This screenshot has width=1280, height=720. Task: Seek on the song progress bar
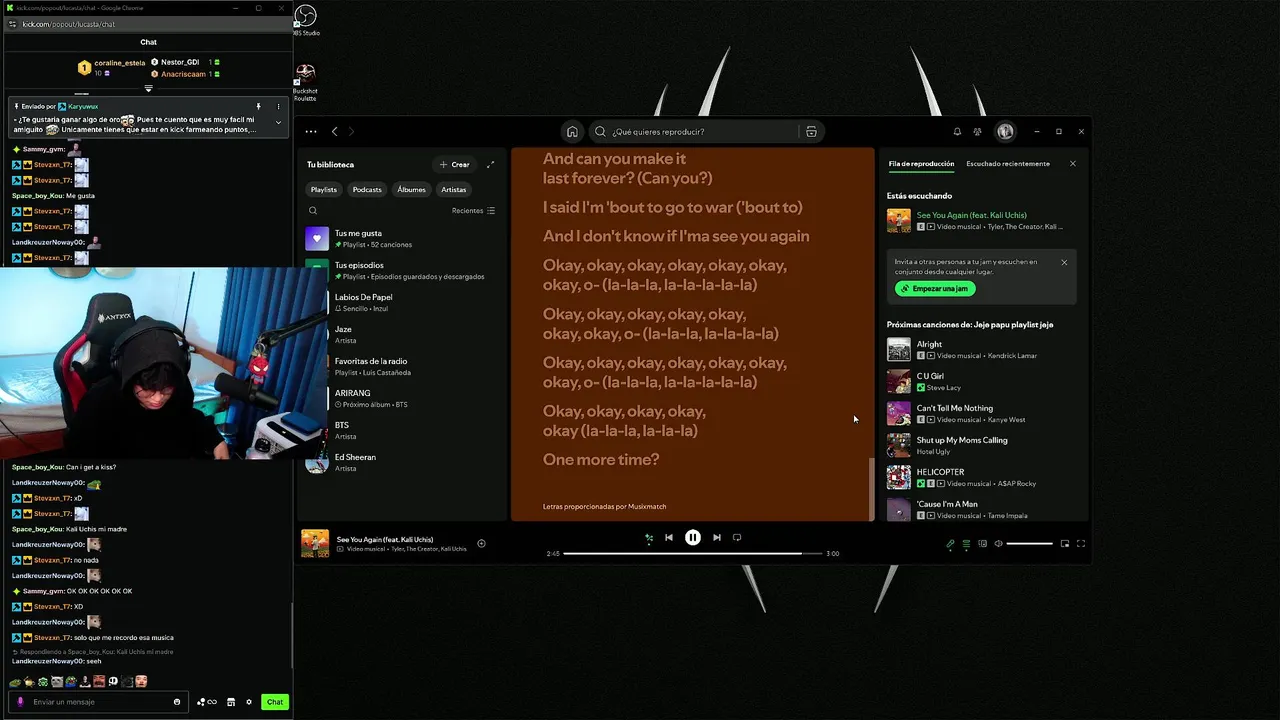click(692, 553)
